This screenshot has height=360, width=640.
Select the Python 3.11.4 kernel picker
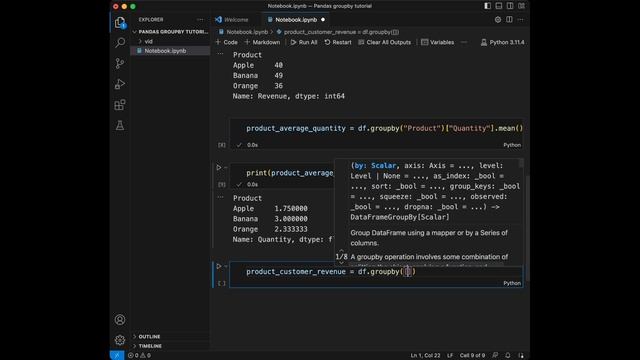502,42
